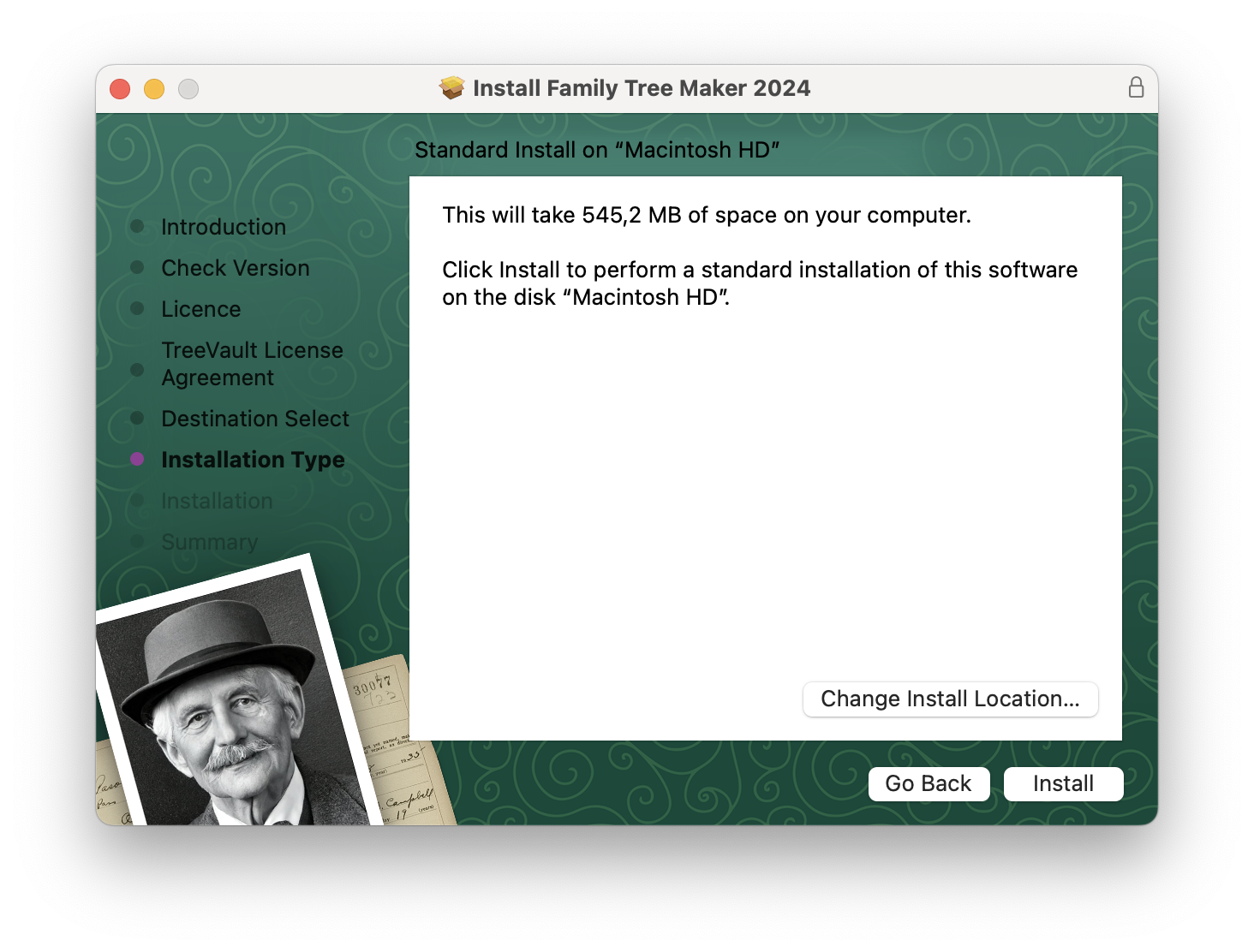Click the Install button
1254x952 pixels.
[x=1063, y=783]
